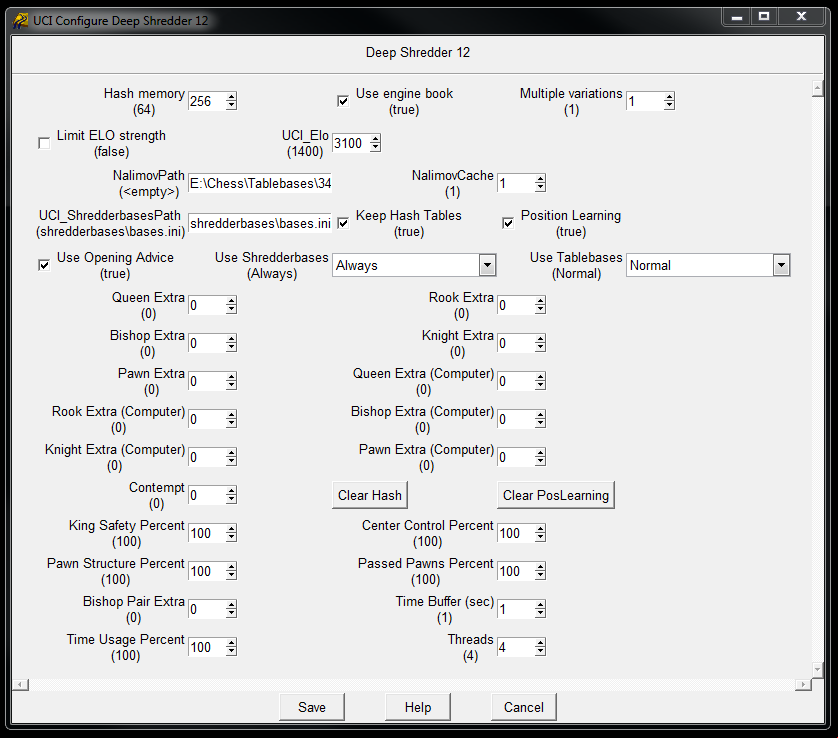Minimize the UCI Configure window
Image resolution: width=838 pixels, height=738 pixels.
[x=737, y=17]
